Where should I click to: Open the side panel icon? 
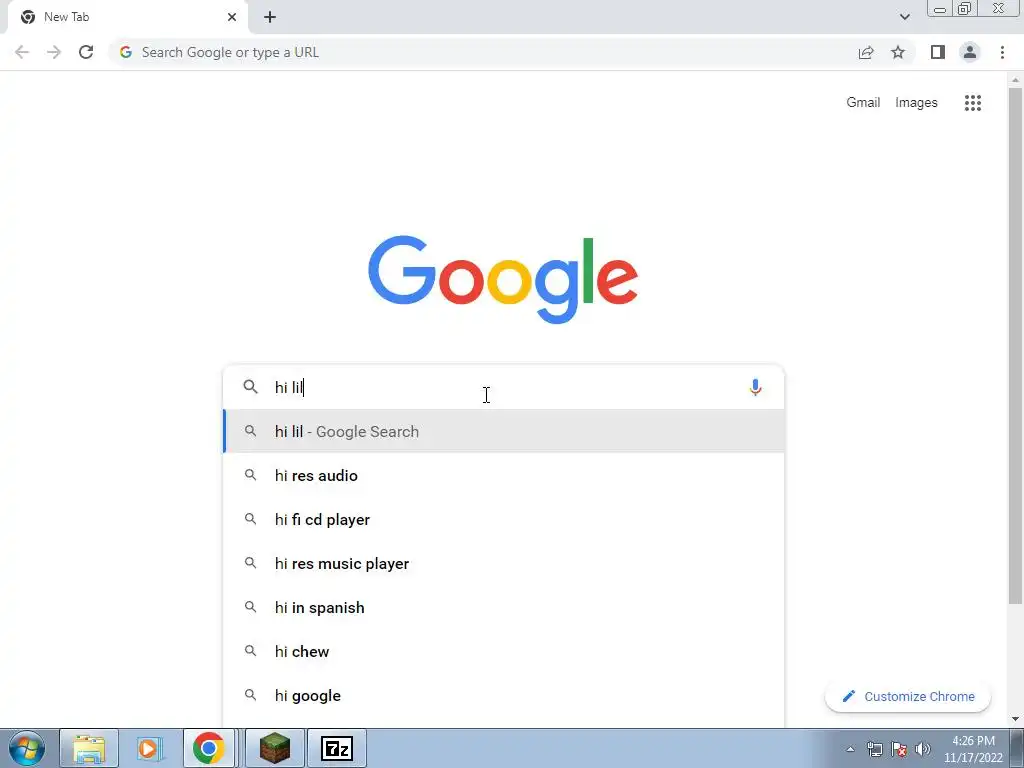coord(938,52)
